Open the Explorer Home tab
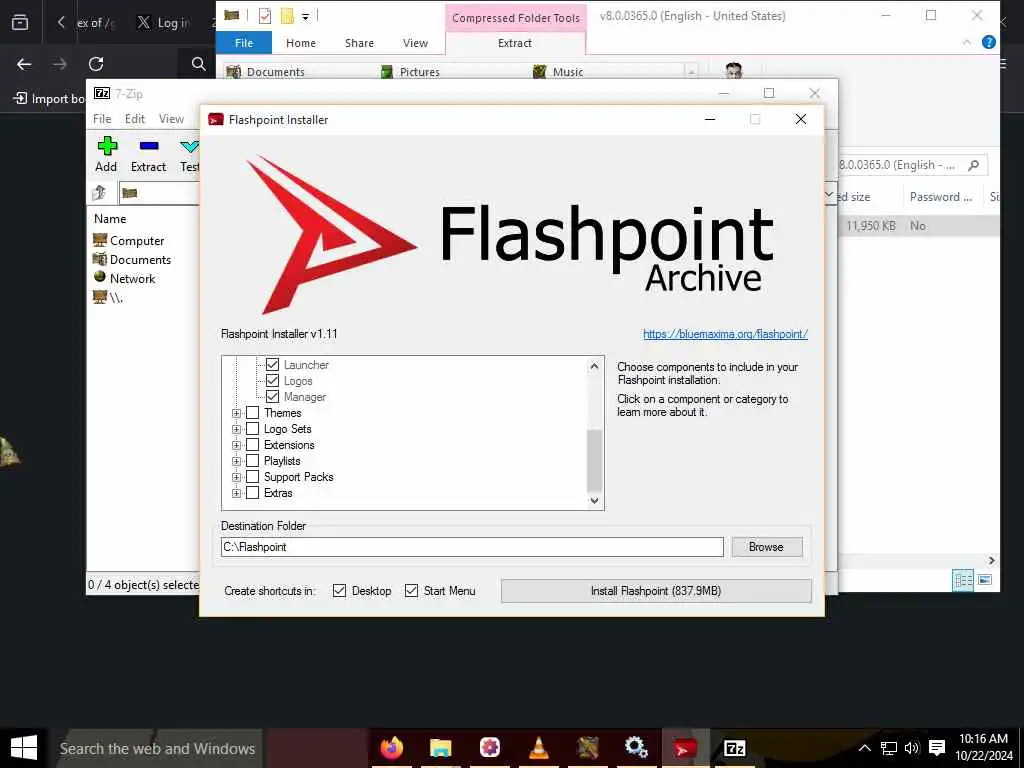1024x768 pixels. click(x=301, y=43)
